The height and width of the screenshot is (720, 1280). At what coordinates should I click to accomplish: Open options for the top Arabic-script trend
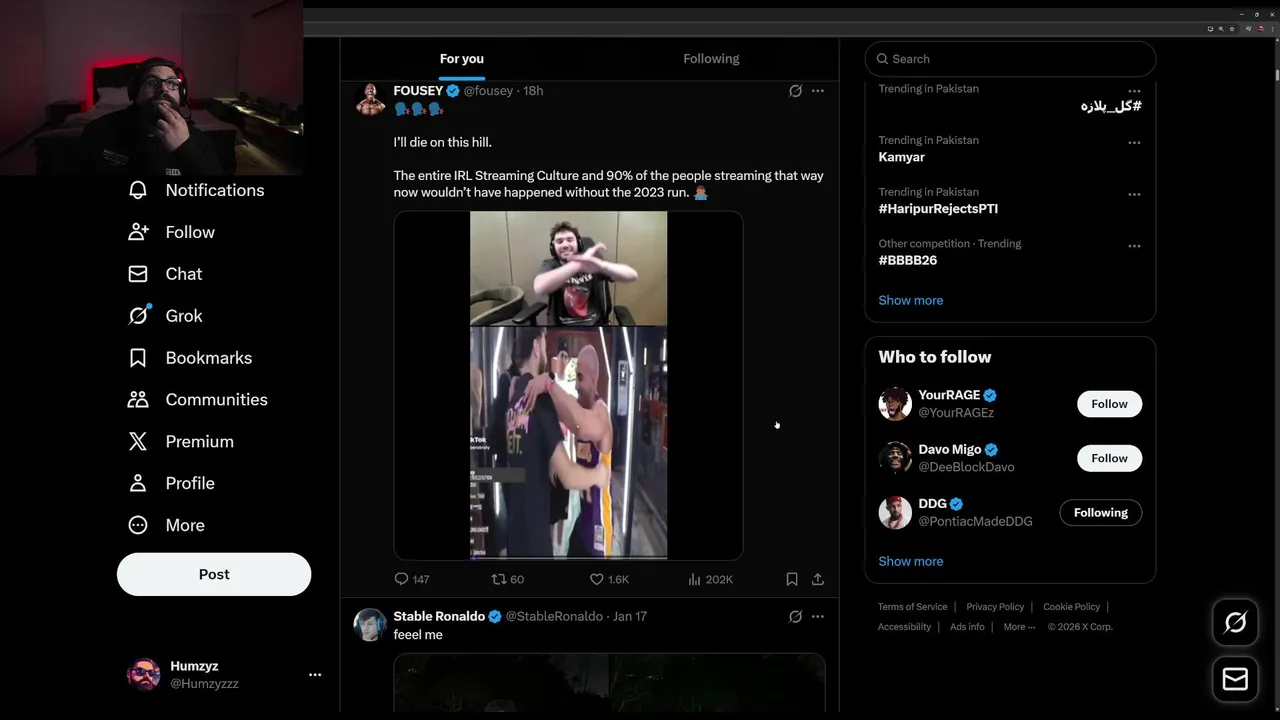tap(1134, 91)
